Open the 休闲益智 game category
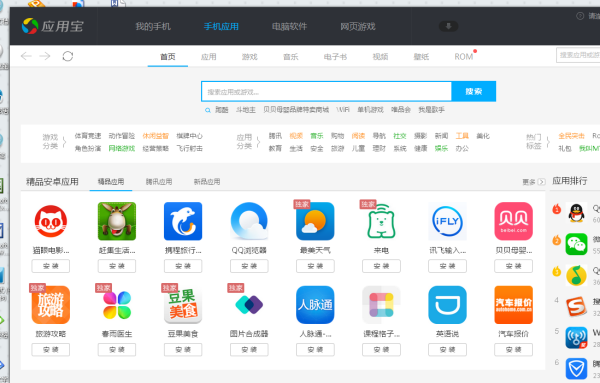 pos(155,136)
